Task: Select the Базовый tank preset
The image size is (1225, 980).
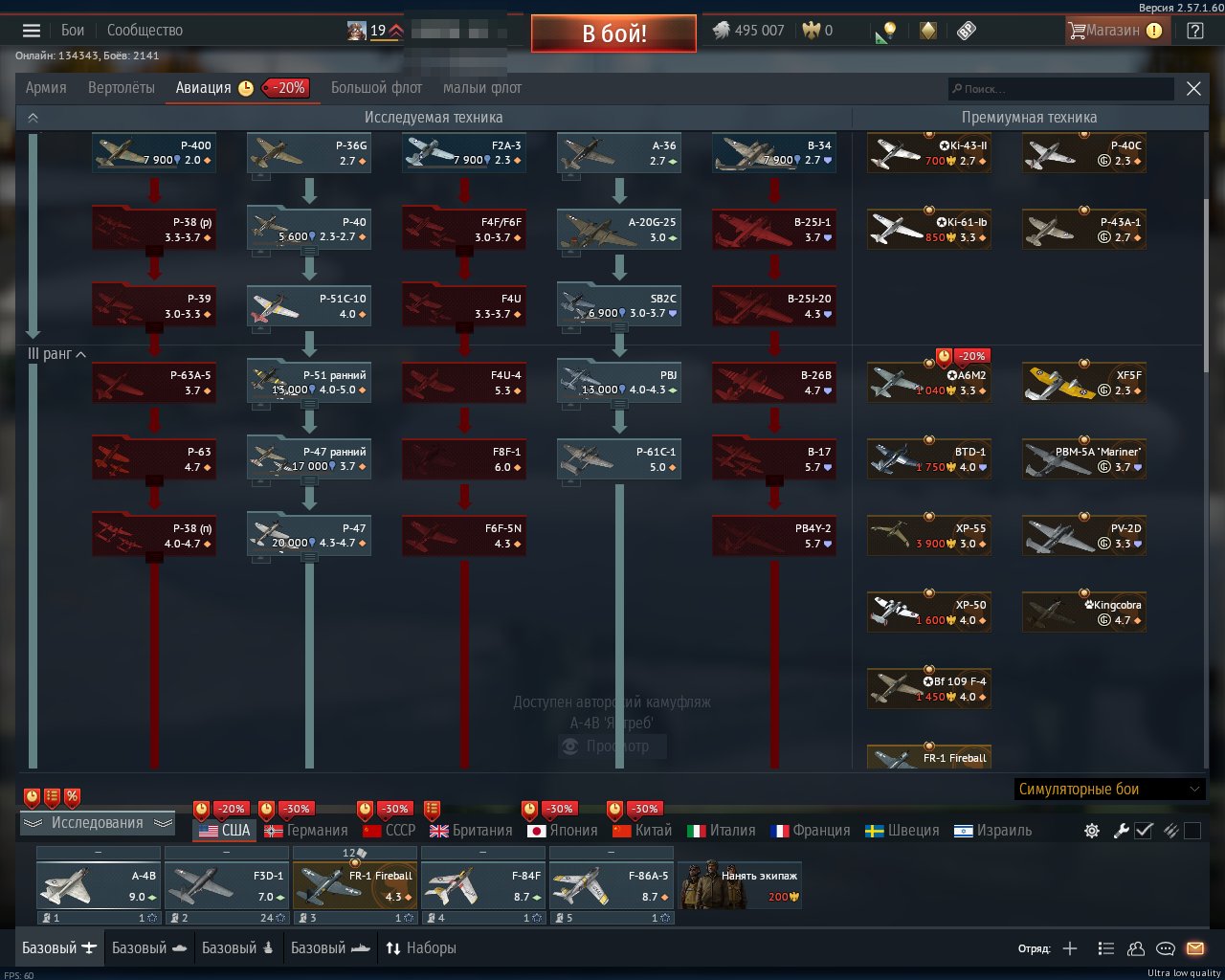Action: 150,948
